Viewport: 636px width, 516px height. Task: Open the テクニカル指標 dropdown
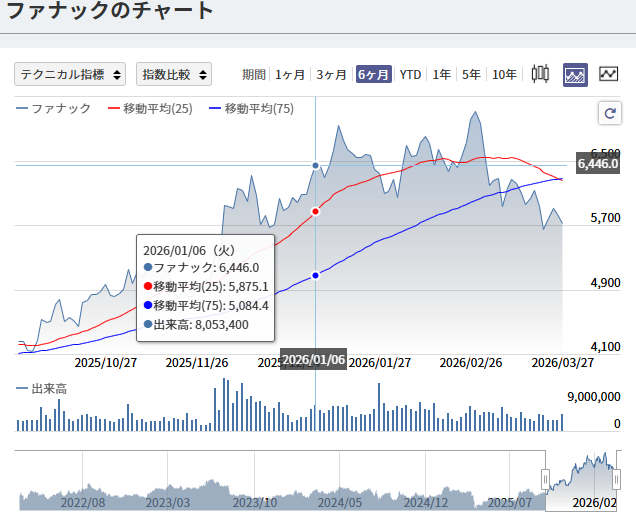click(70, 74)
